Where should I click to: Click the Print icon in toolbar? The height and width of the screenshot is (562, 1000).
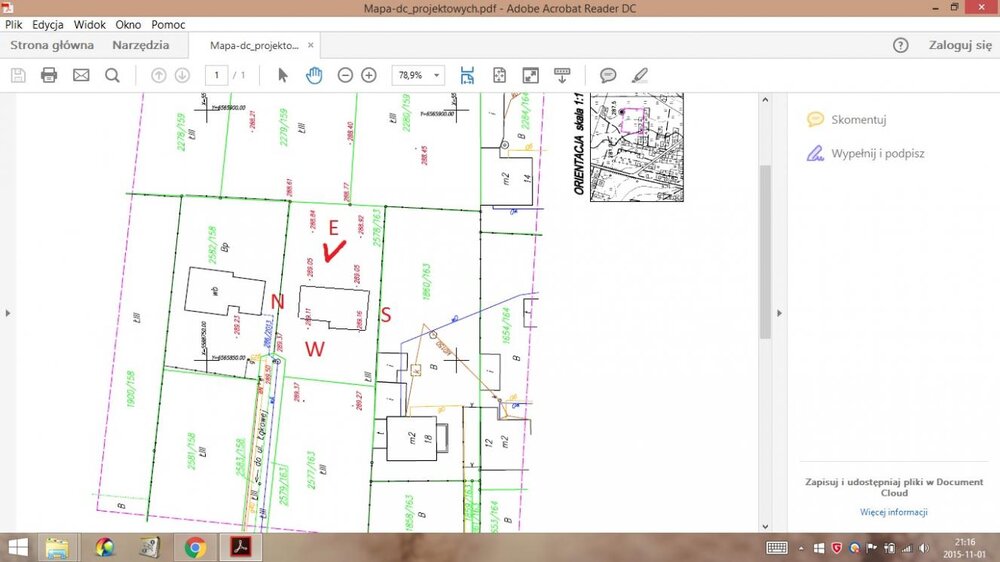48,75
